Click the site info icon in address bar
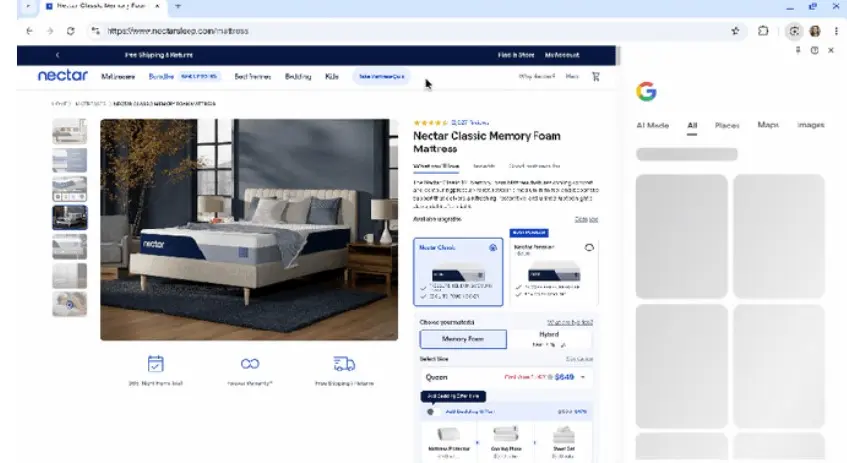This screenshot has height=463, width=847. pos(96,31)
